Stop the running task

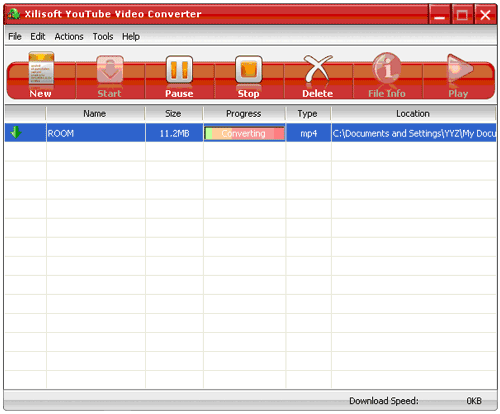[248, 76]
